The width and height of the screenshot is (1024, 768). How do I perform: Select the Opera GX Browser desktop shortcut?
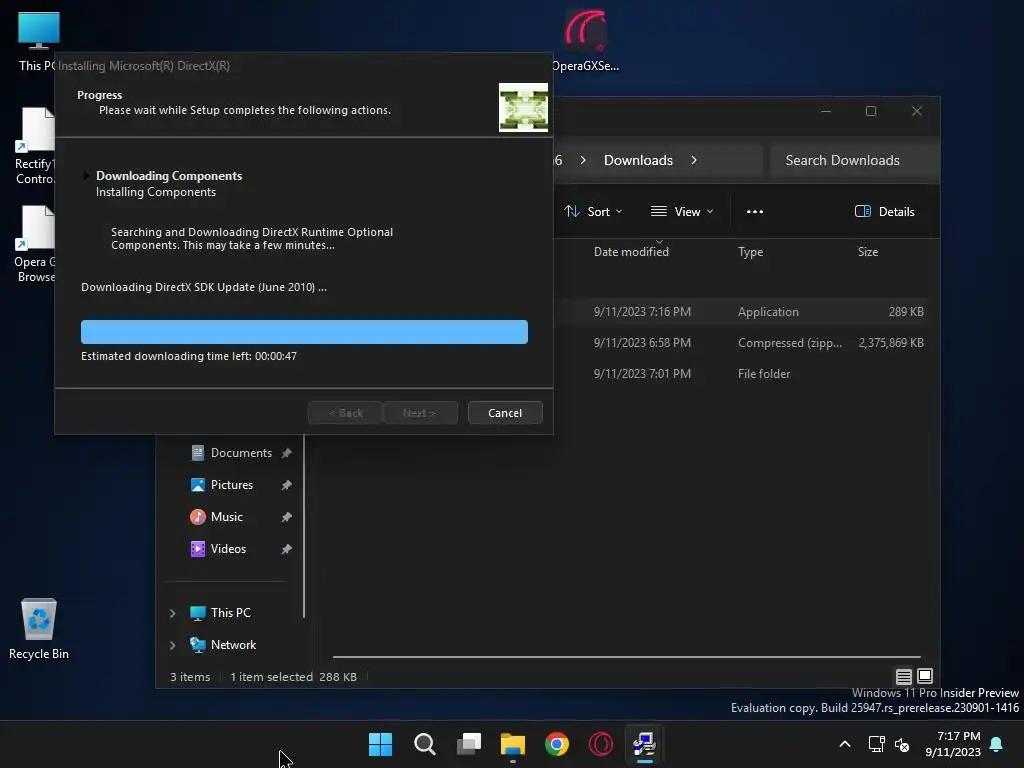(x=35, y=244)
